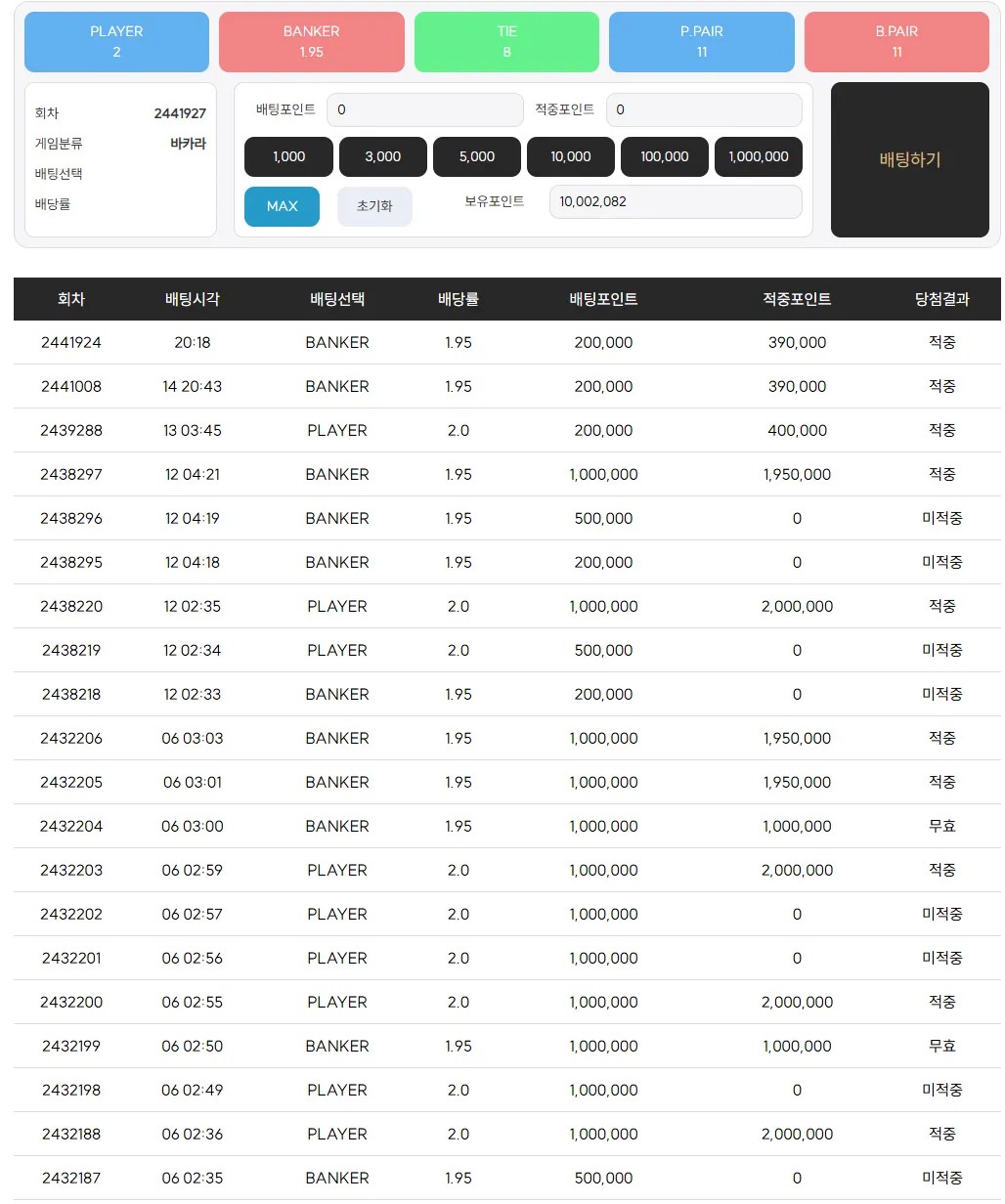This screenshot has height=1204, width=1005.
Task: Click the 배팅선택 label in info panel
Action: [x=59, y=174]
